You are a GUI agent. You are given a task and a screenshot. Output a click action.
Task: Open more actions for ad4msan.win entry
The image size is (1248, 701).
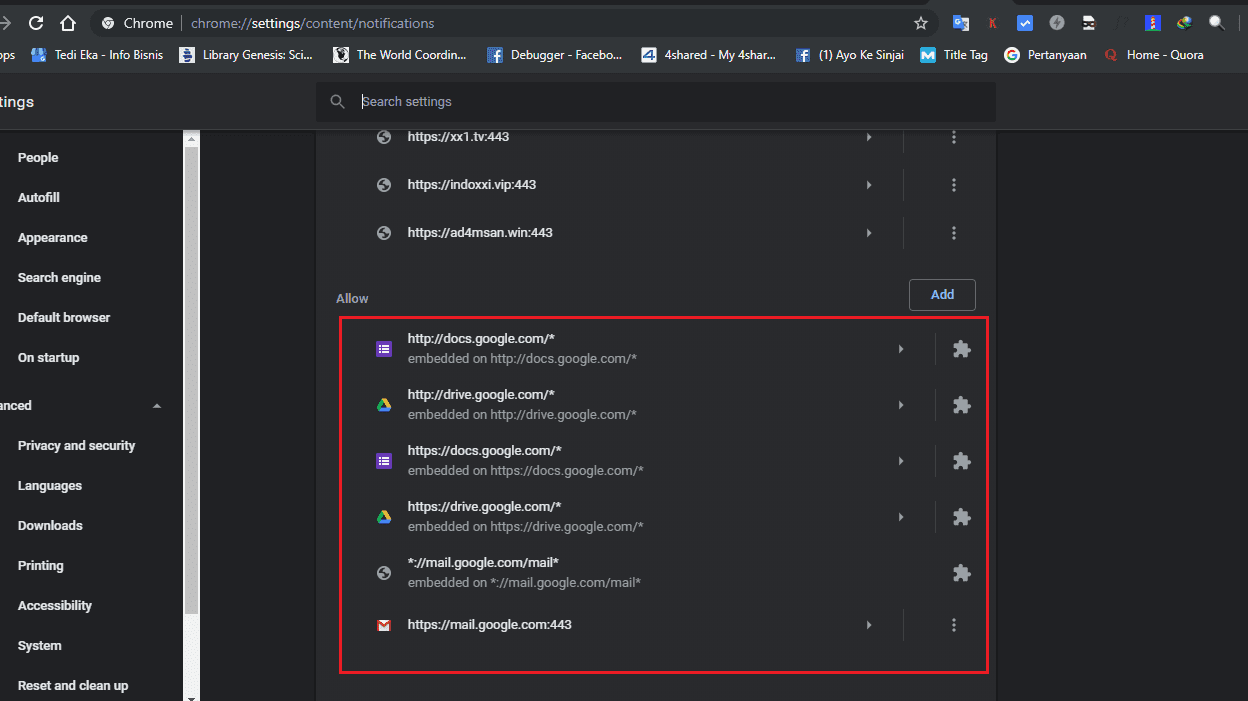pyautogui.click(x=953, y=233)
